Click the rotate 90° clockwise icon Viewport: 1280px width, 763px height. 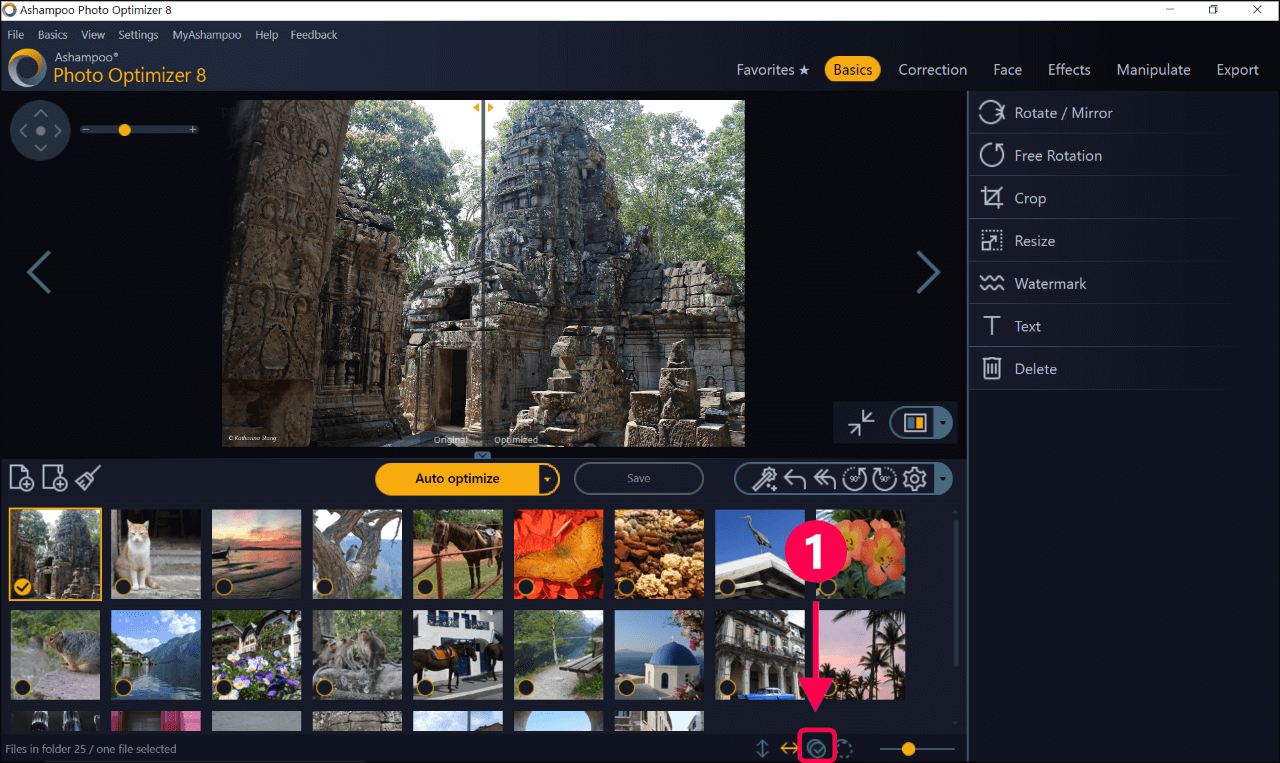point(884,479)
